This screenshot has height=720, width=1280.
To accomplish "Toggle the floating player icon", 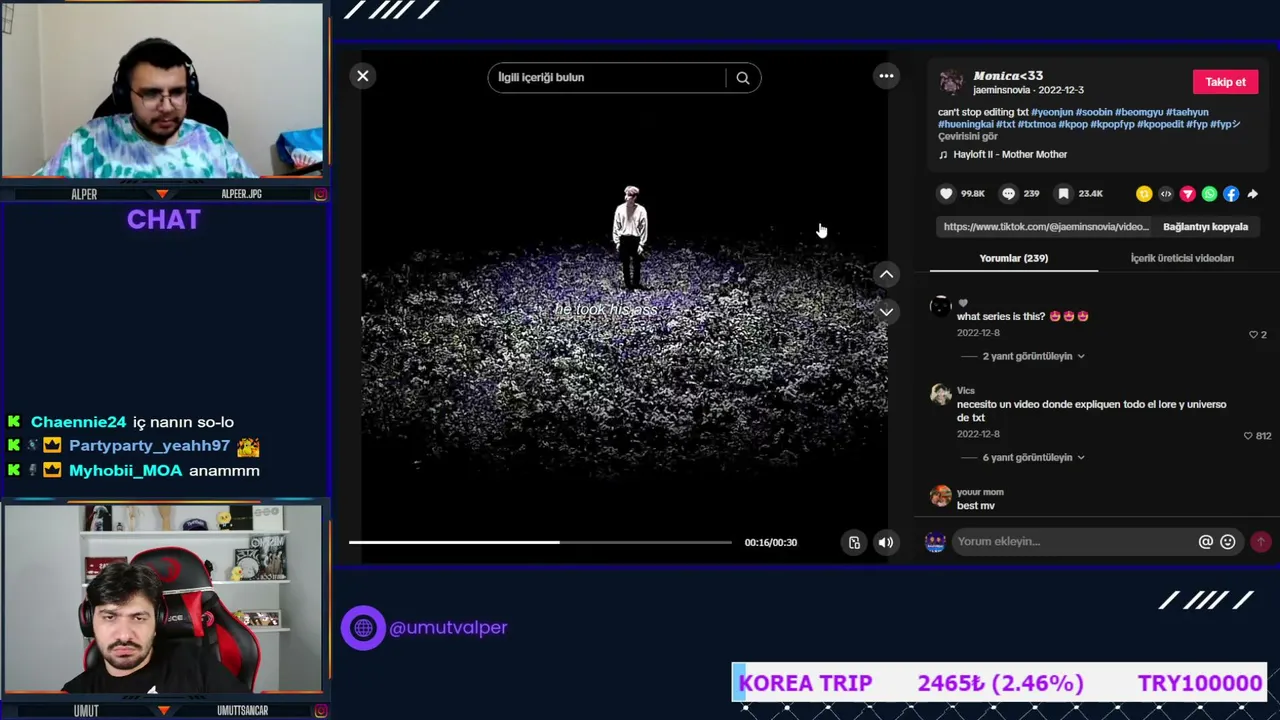I will coord(854,543).
